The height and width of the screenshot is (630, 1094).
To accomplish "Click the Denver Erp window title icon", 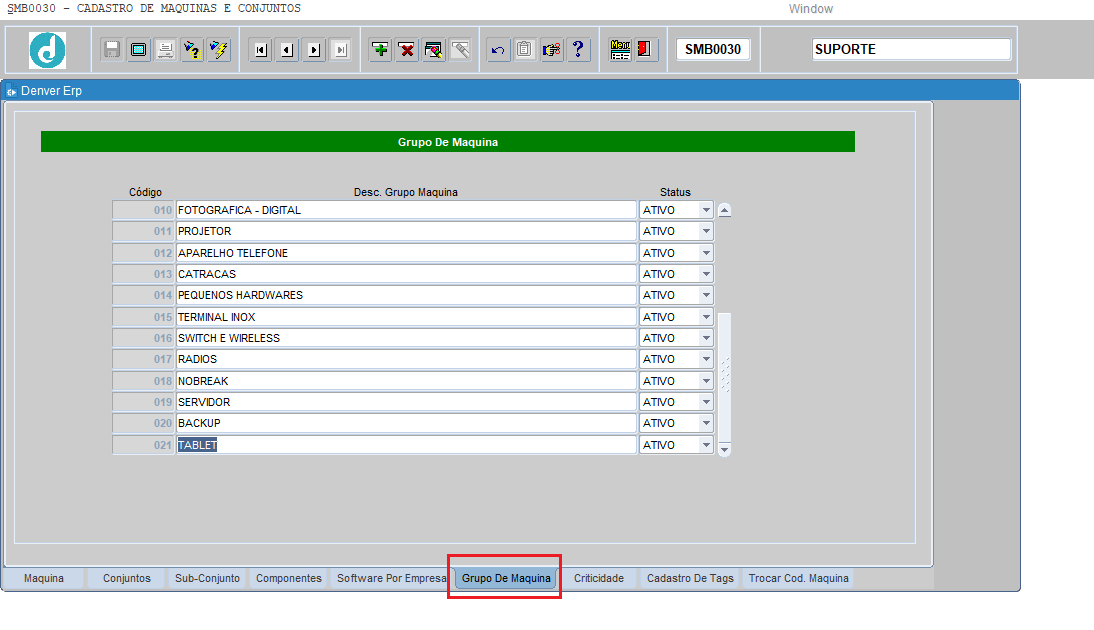I will tap(11, 91).
